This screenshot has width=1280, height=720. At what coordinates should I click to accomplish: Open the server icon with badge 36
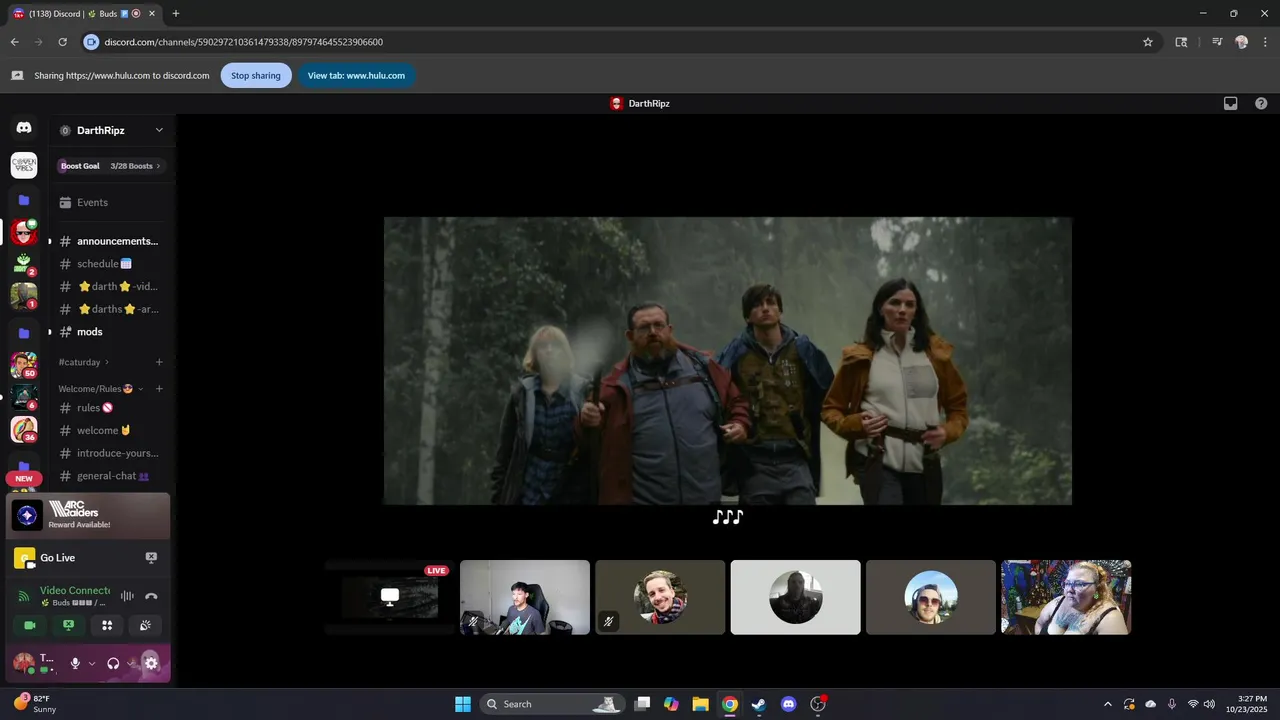[x=24, y=430]
